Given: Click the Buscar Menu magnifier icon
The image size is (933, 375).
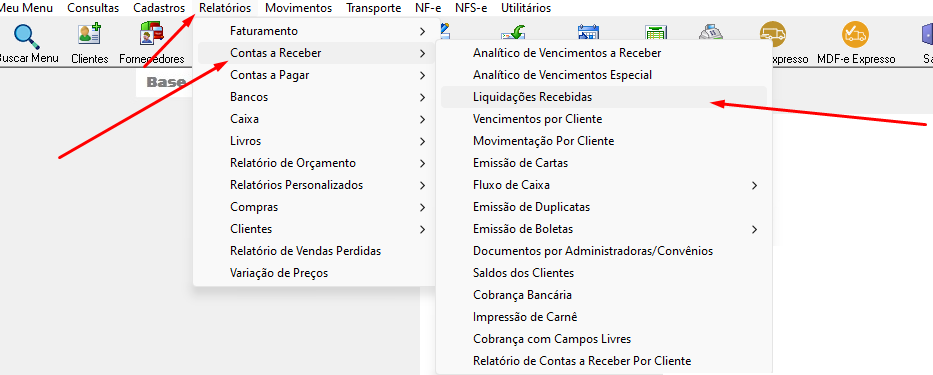Looking at the screenshot, I should (27, 36).
